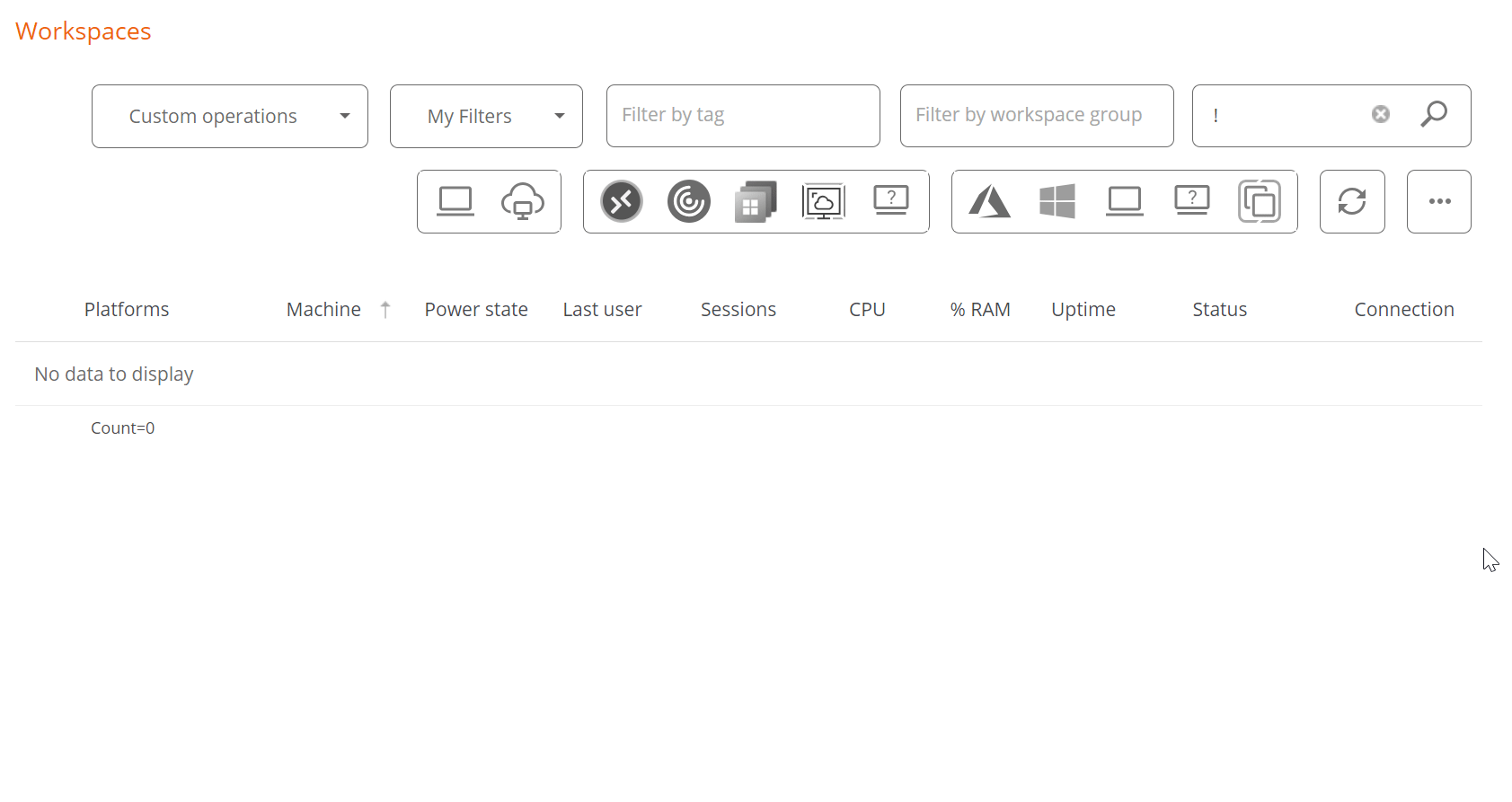1512x802 pixels.
Task: Filter by stacked Windows app icon
Action: coord(756,201)
